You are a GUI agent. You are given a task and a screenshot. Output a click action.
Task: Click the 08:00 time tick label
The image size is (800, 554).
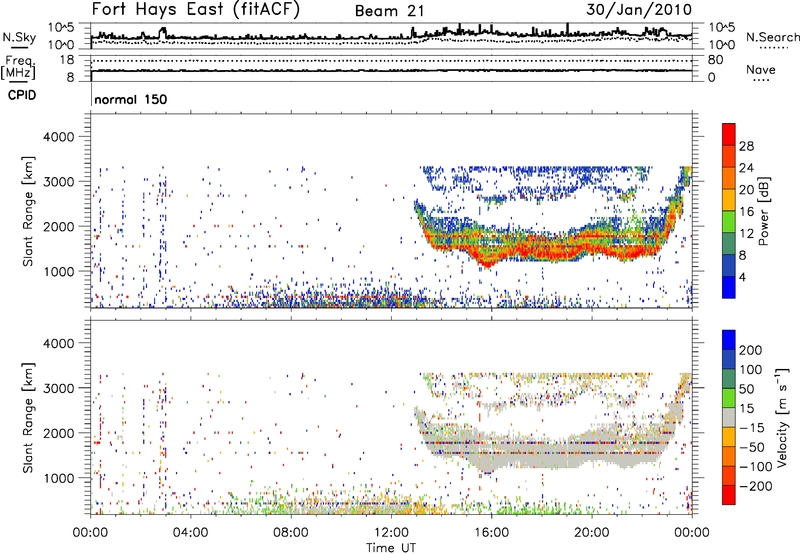291,533
